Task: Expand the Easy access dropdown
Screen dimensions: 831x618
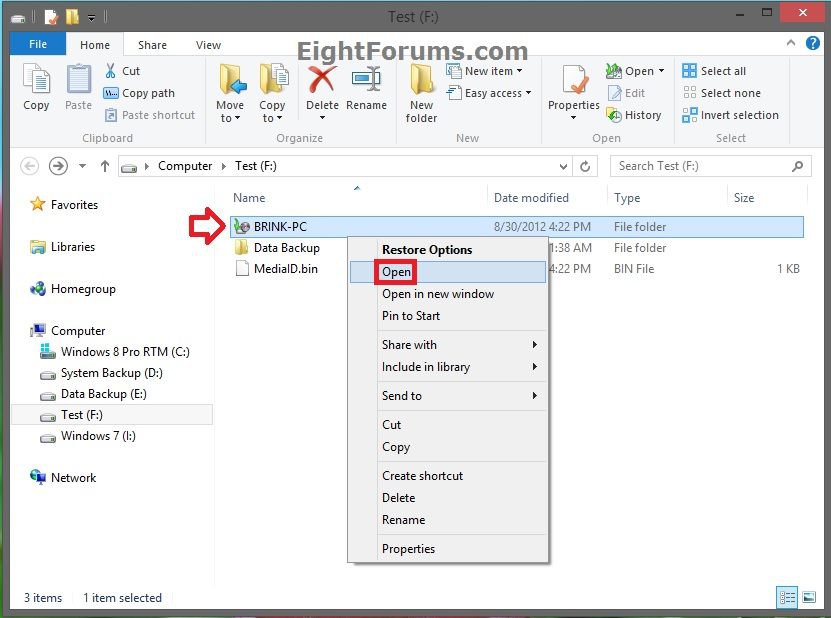Action: [528, 93]
